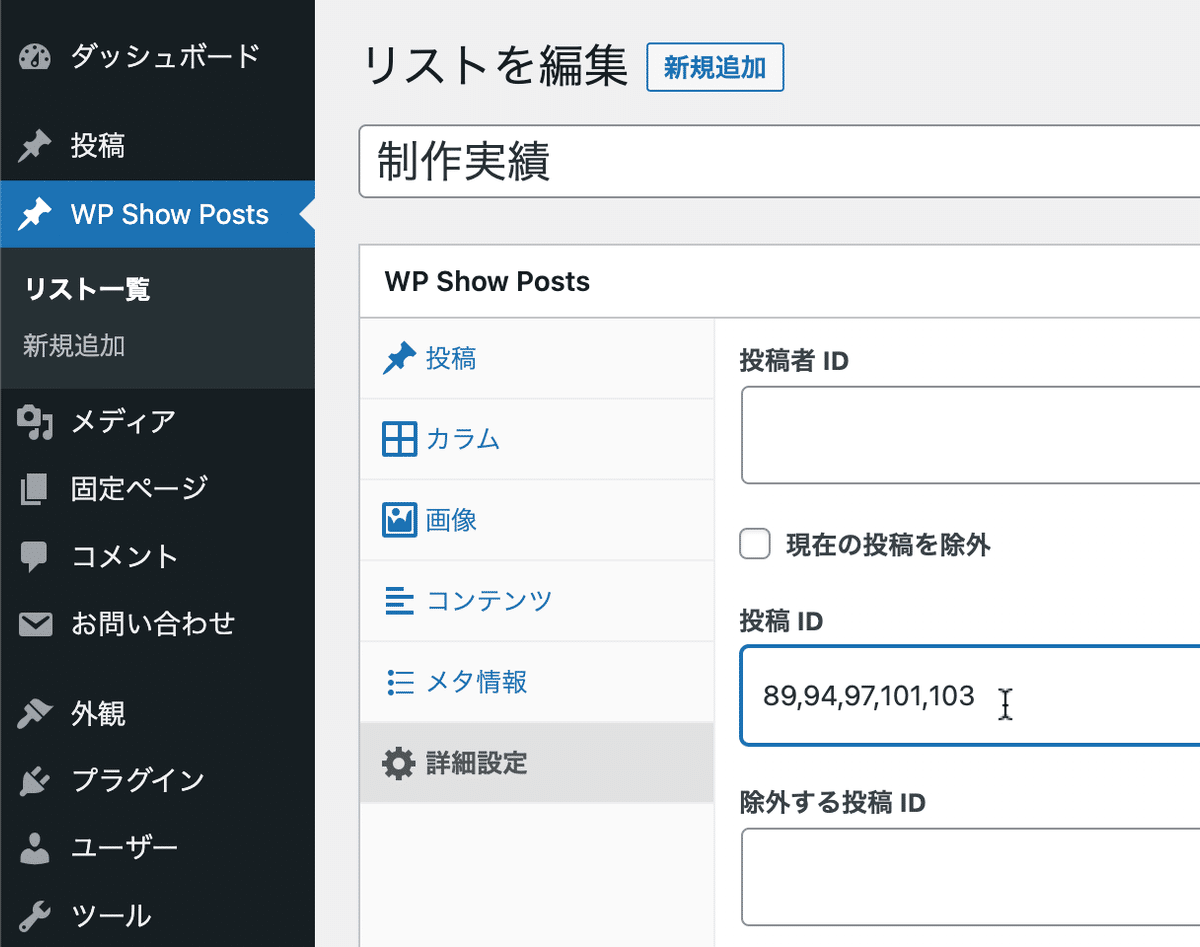Screen dimensions: 1200x947
Task: Click the grid icon for カラム tab
Action: 399,439
